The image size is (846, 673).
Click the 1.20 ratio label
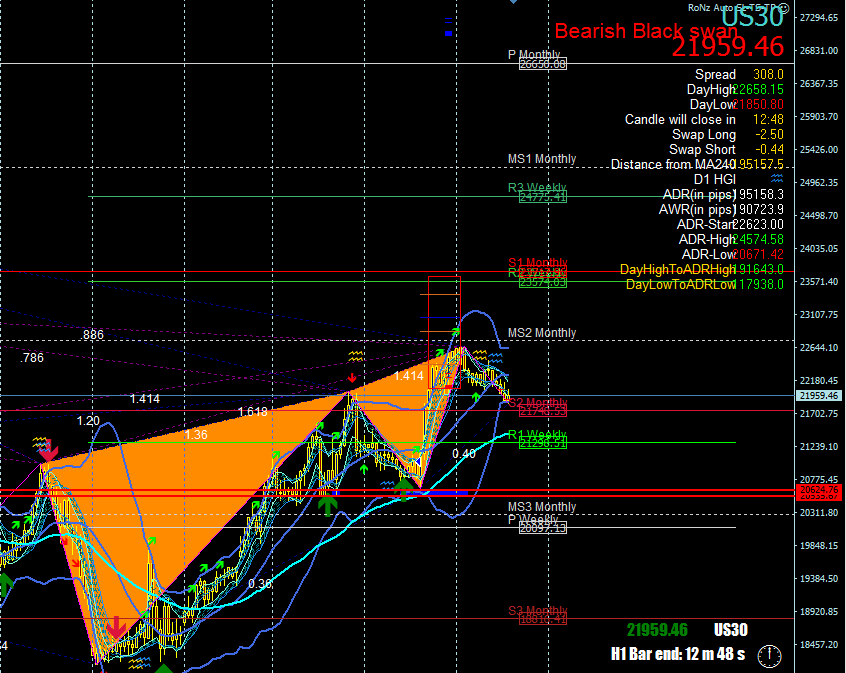coord(88,421)
